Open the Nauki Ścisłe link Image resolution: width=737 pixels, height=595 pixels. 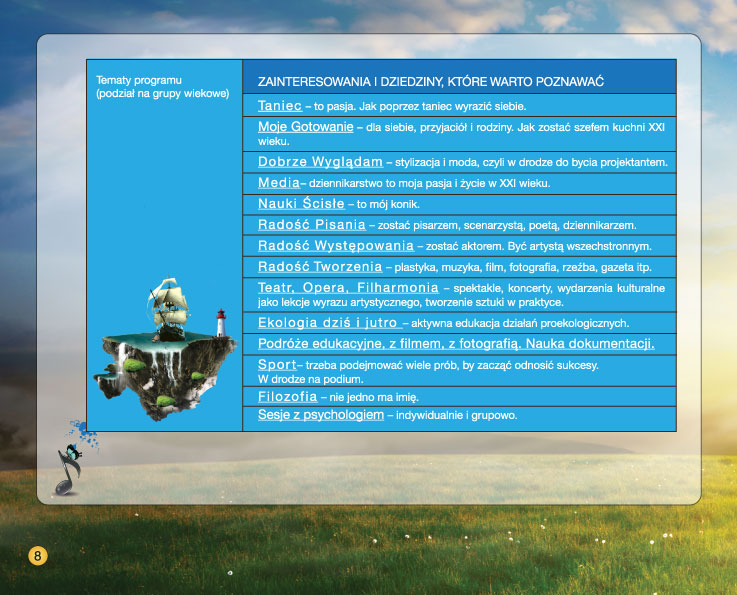point(301,204)
